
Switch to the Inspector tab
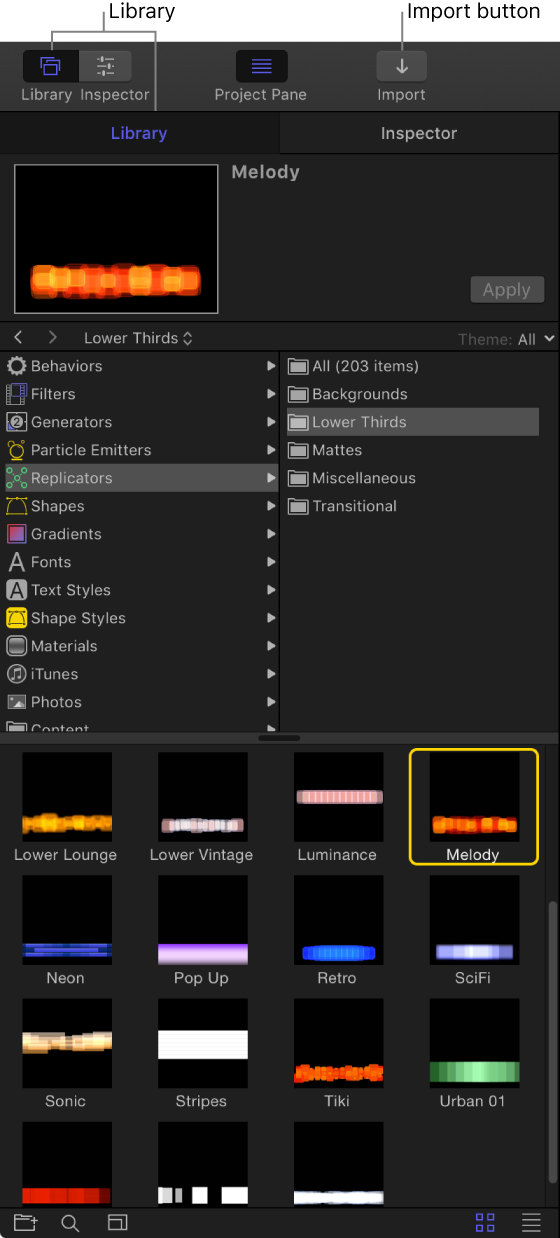(x=419, y=133)
